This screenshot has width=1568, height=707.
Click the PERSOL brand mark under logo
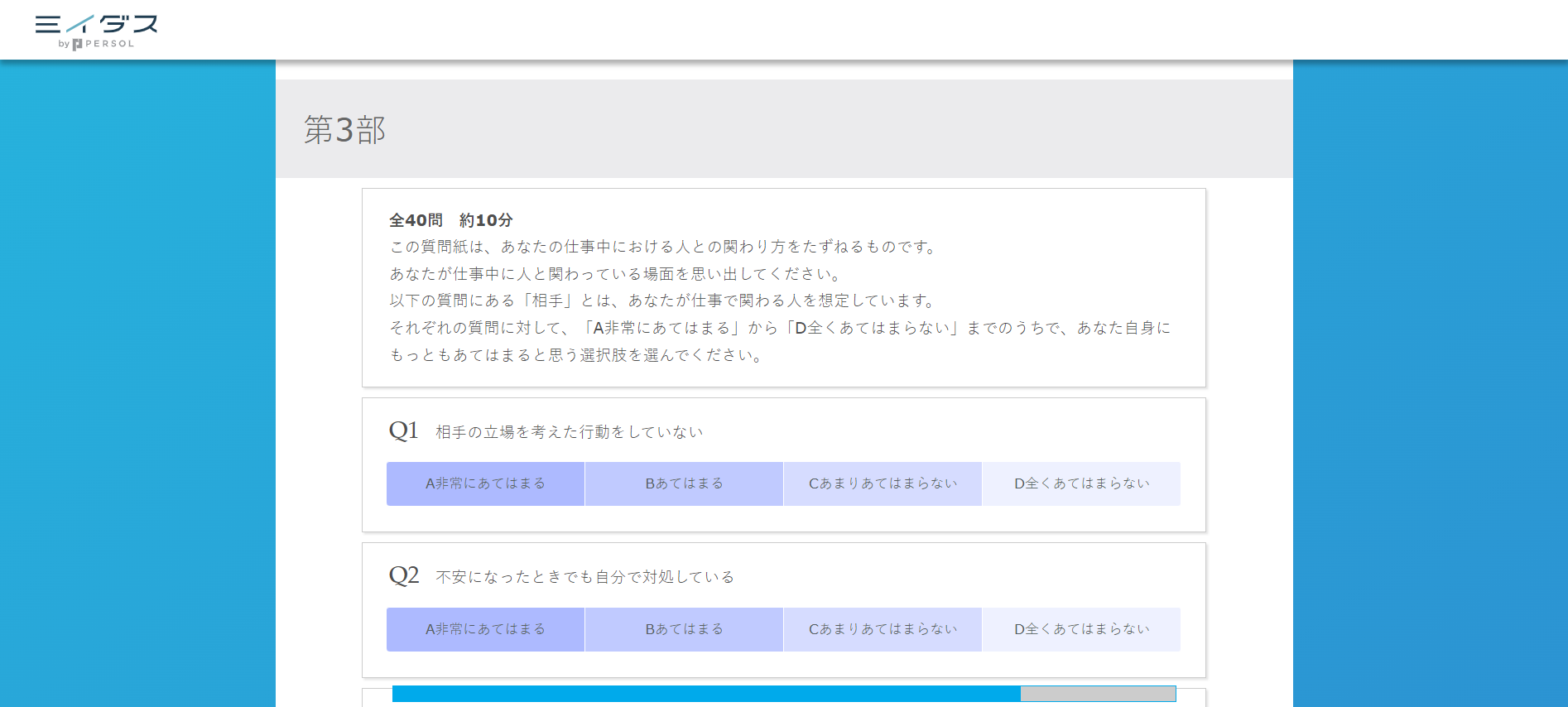coord(103,44)
